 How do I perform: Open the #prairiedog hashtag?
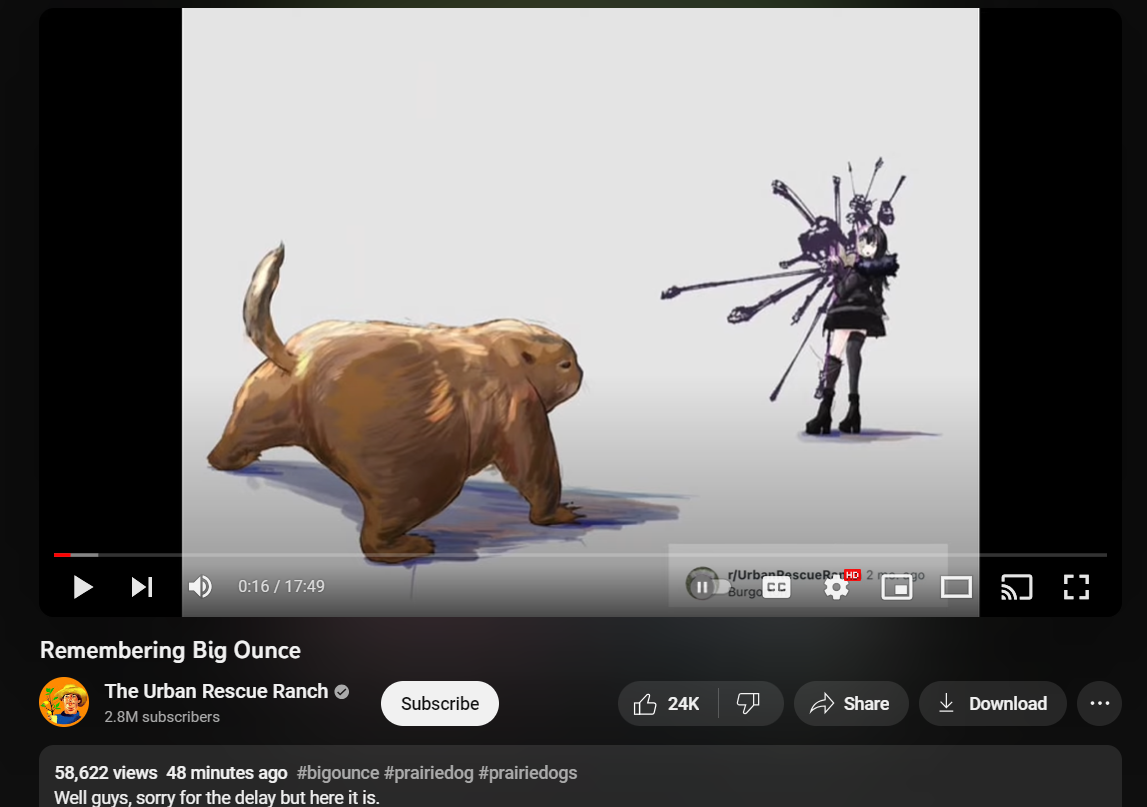tap(429, 773)
